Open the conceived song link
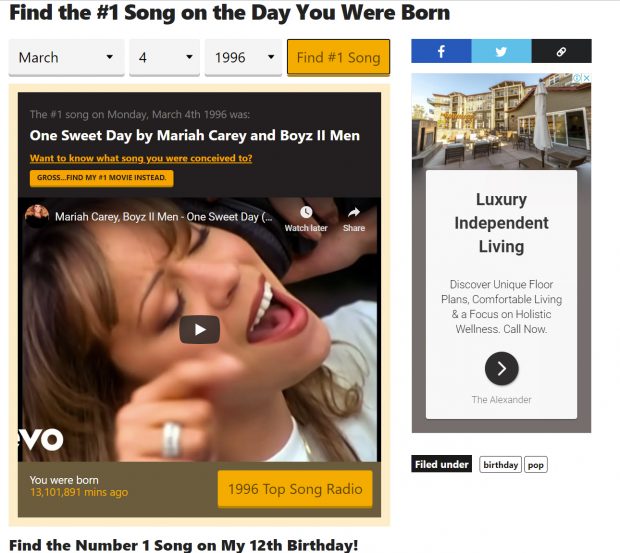Screen dimensions: 620x553 tap(141, 158)
